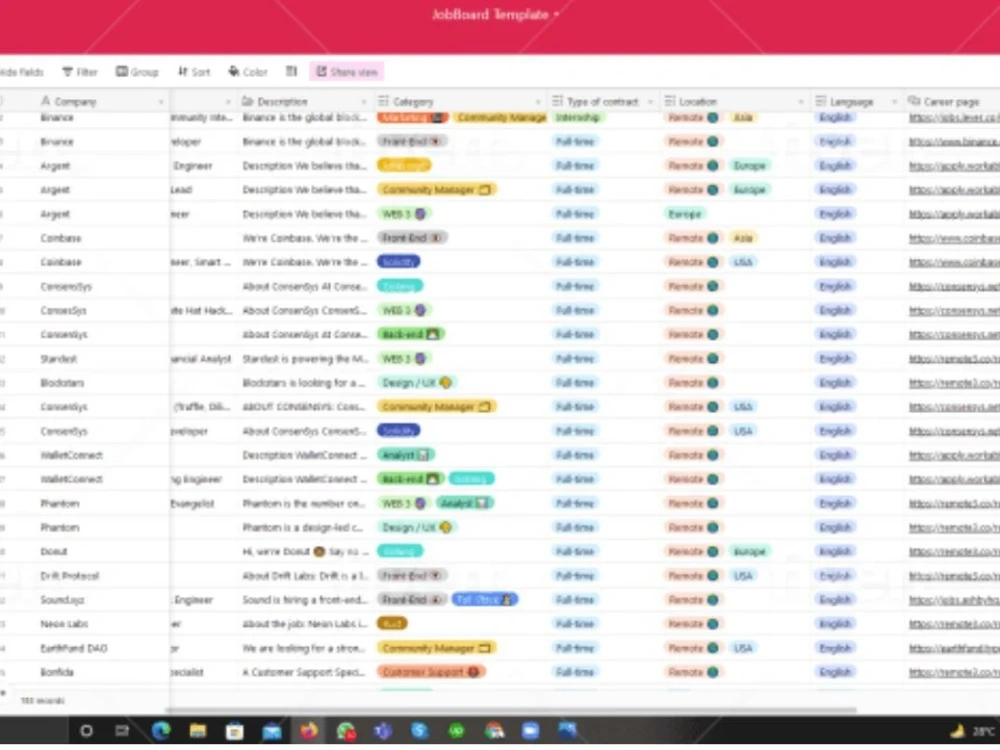Click Full-time tag in Neon Labs row
1000x750 pixels.
(575, 624)
